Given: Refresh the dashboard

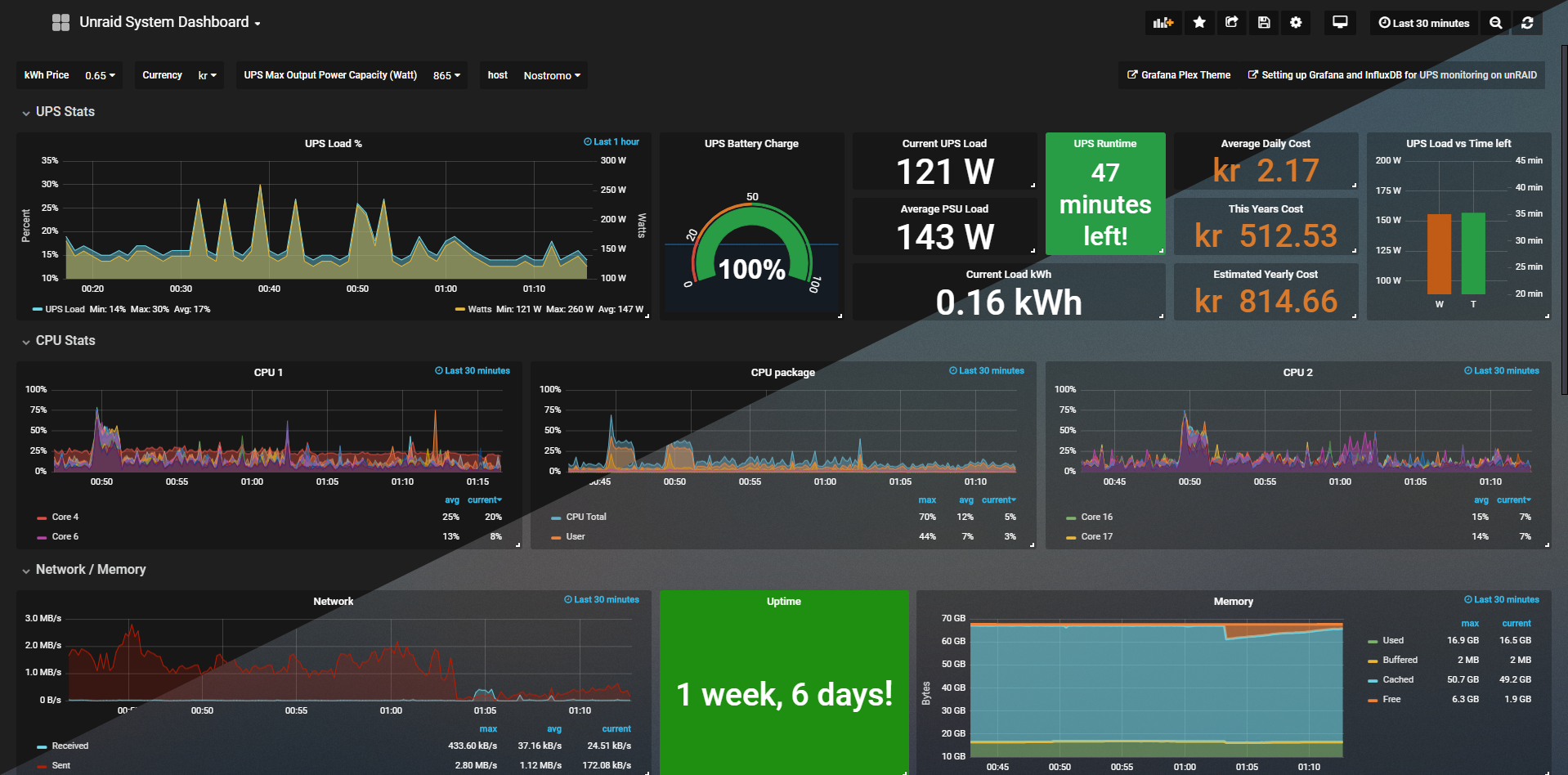Looking at the screenshot, I should click(x=1527, y=23).
